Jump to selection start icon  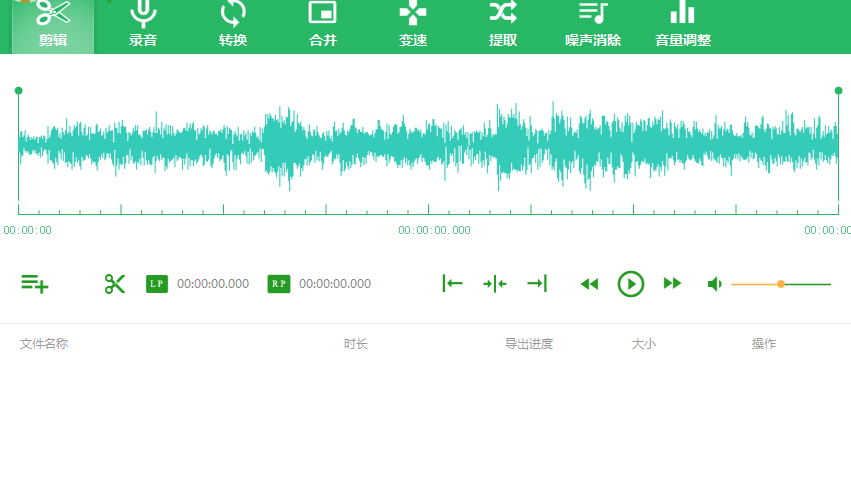click(452, 283)
